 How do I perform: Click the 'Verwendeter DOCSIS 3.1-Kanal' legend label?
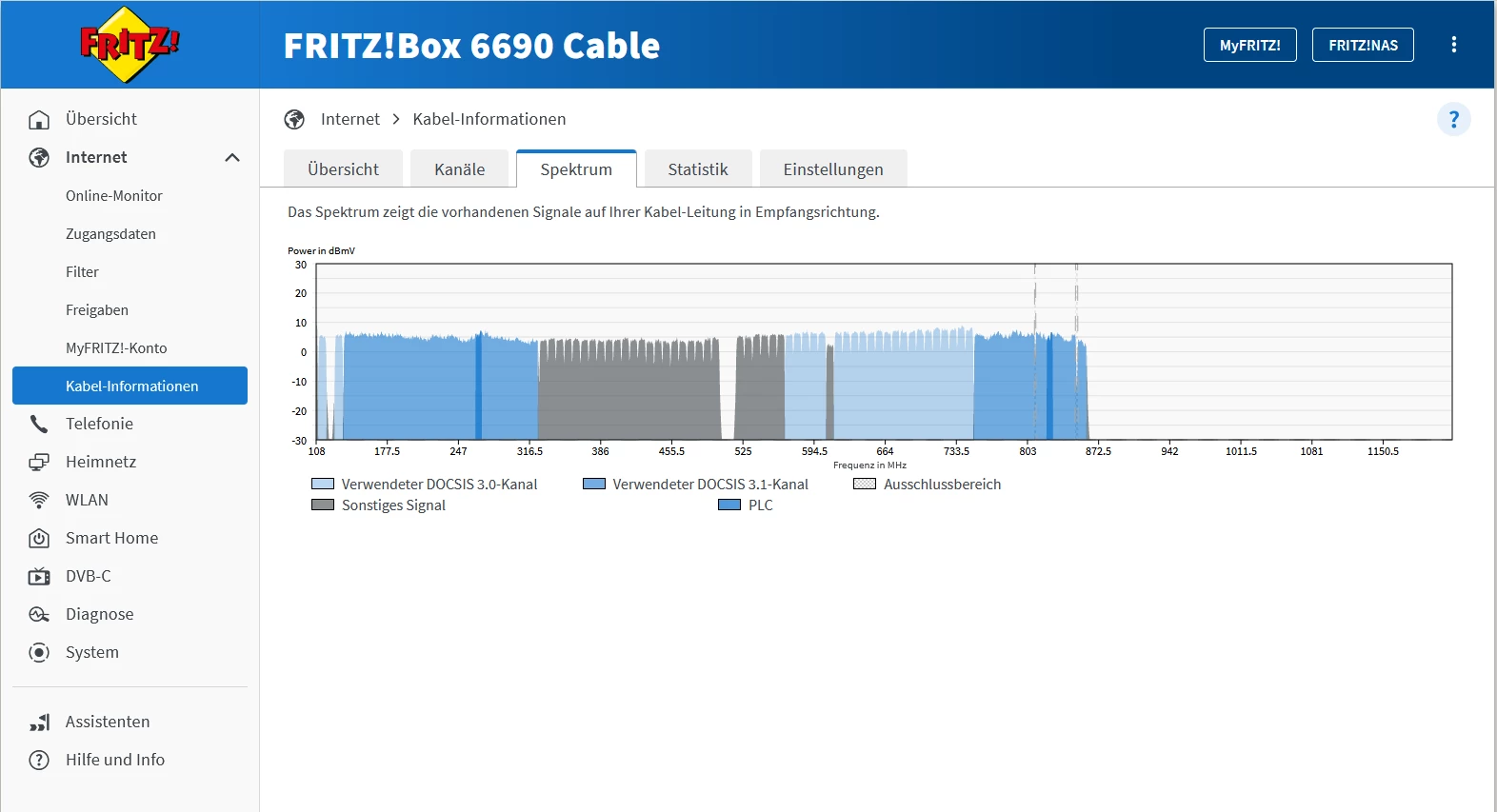pos(710,484)
